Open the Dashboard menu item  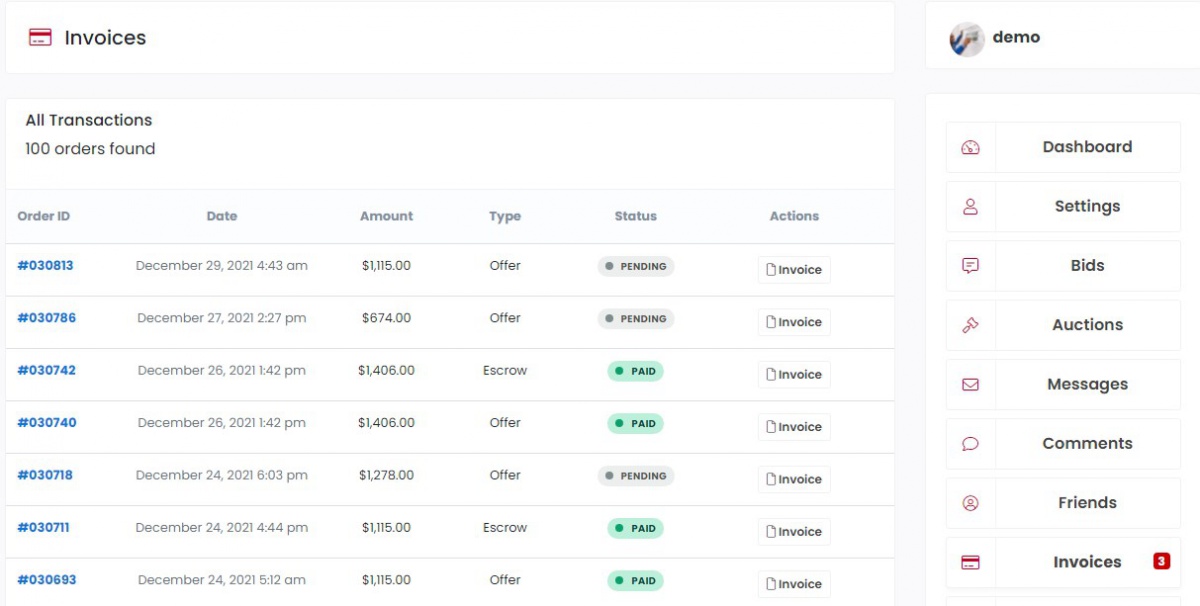coord(1087,147)
